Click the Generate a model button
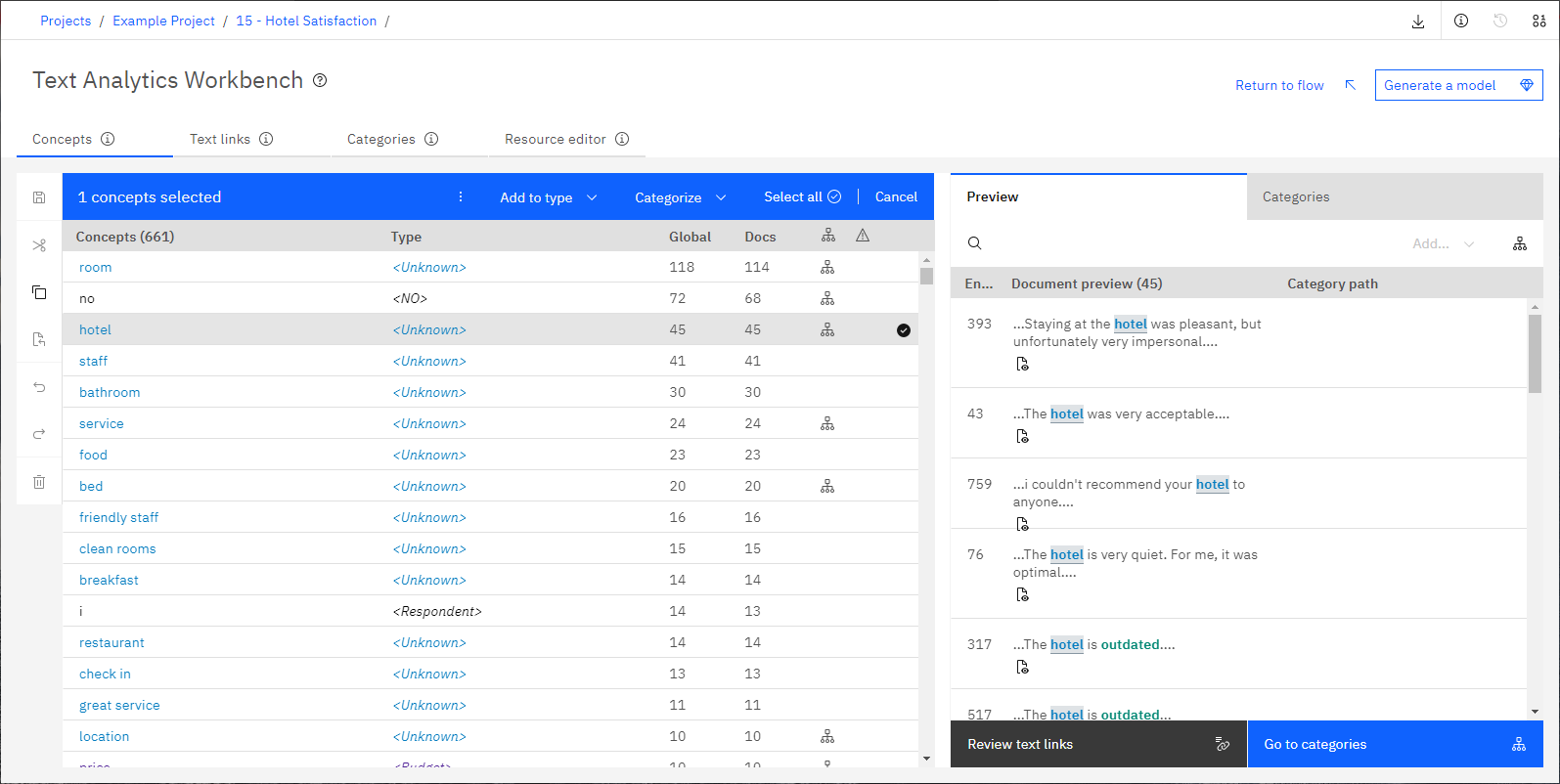 (1458, 85)
